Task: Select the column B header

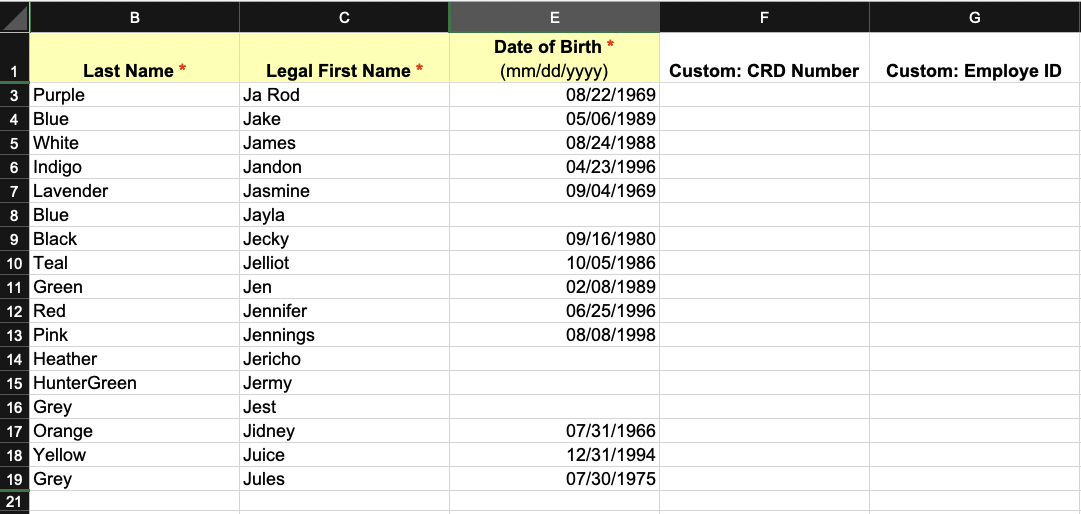Action: (135, 16)
